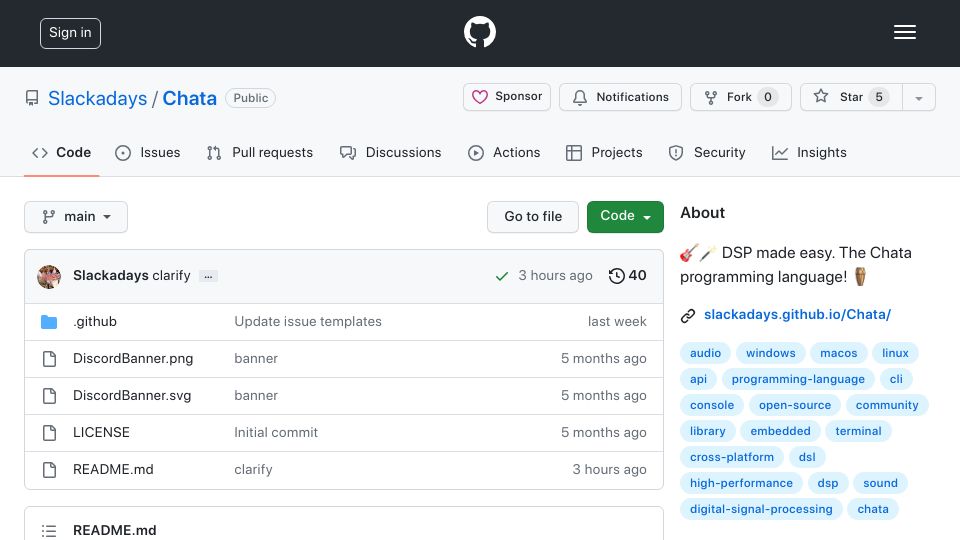Open the LICENSE file

[x=101, y=432]
